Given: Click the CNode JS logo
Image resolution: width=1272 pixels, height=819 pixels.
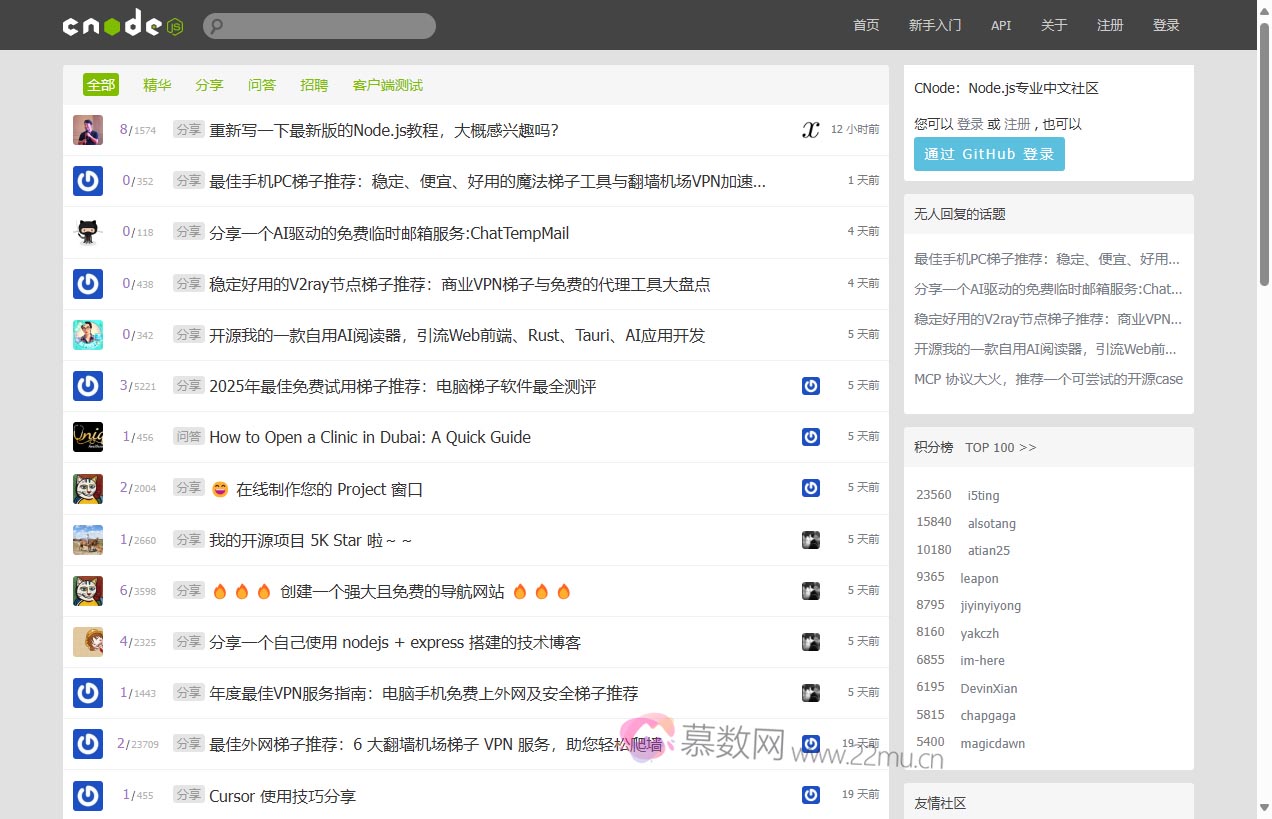Looking at the screenshot, I should (123, 25).
